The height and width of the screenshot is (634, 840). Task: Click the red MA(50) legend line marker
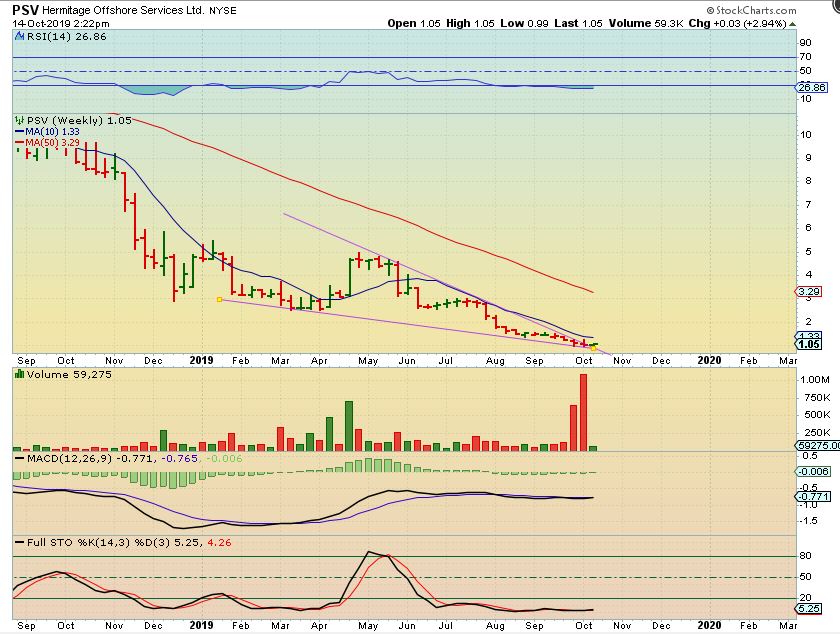[x=20, y=143]
